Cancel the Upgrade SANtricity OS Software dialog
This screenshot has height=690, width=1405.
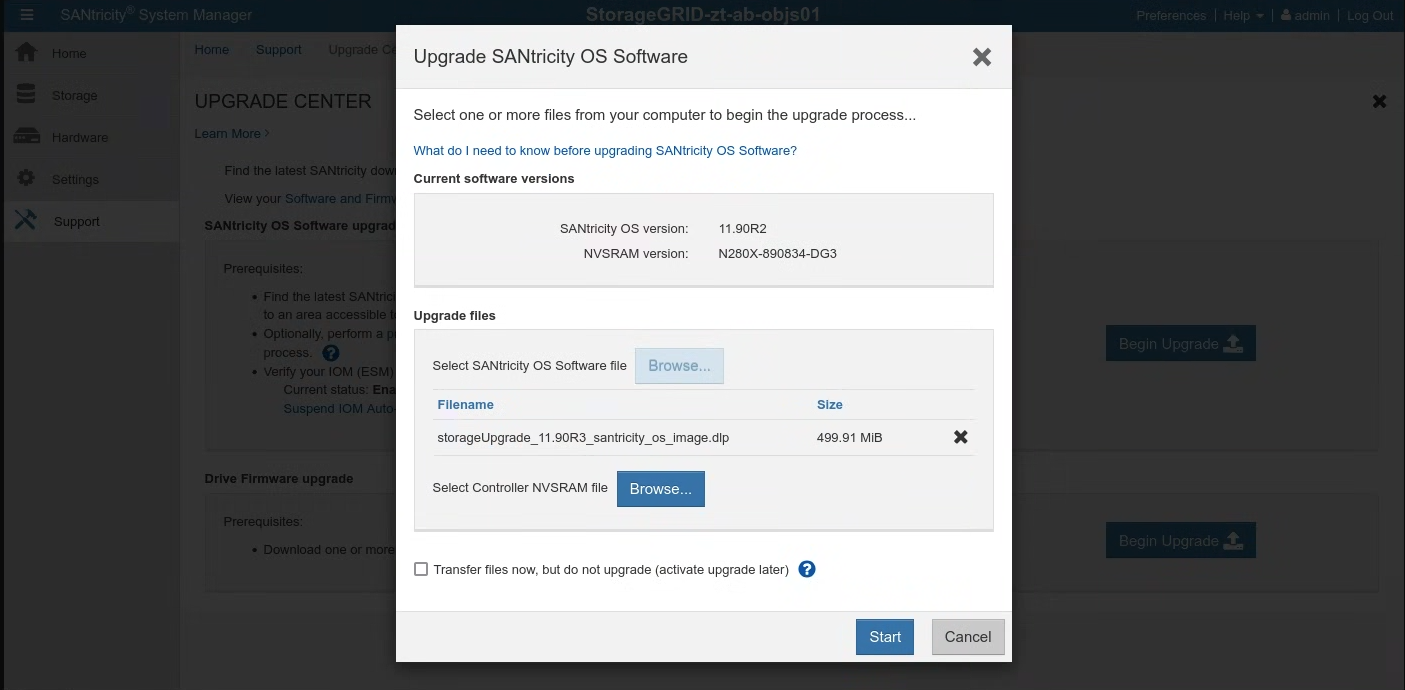(967, 636)
